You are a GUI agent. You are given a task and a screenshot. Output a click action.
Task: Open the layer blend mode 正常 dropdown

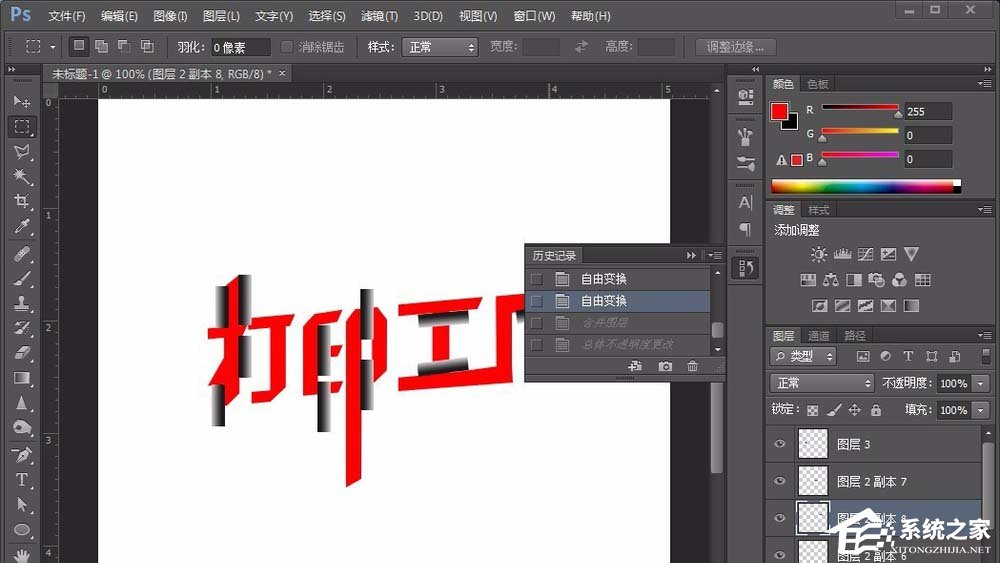coord(822,383)
